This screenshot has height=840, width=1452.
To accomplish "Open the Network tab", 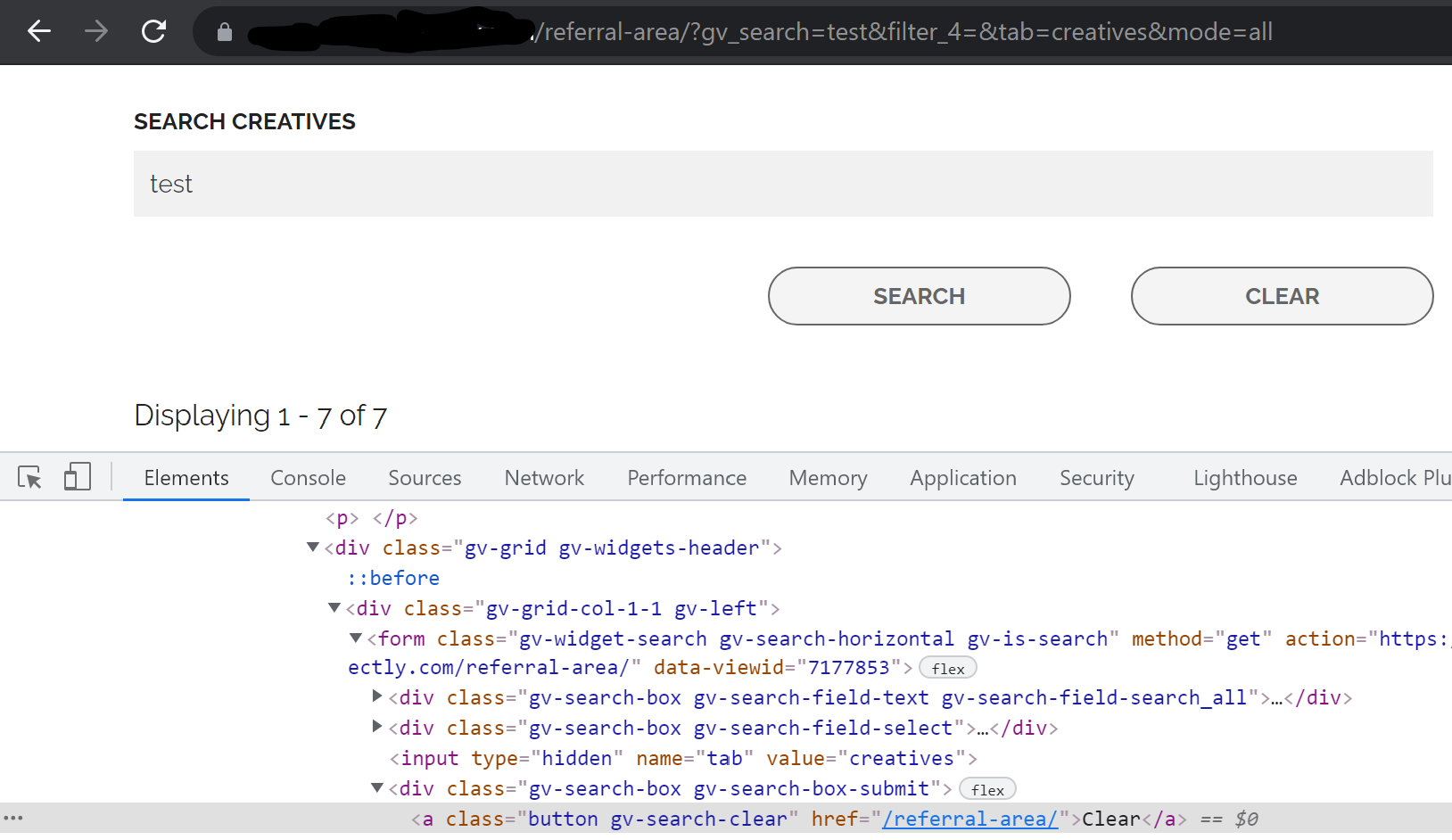I will point(543,477).
